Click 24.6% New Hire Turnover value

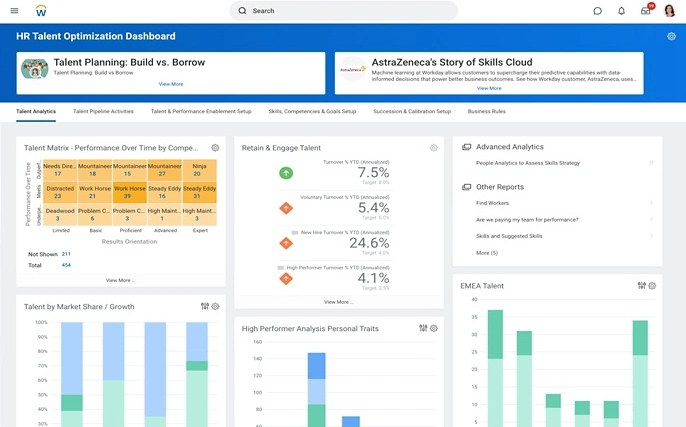369,243
